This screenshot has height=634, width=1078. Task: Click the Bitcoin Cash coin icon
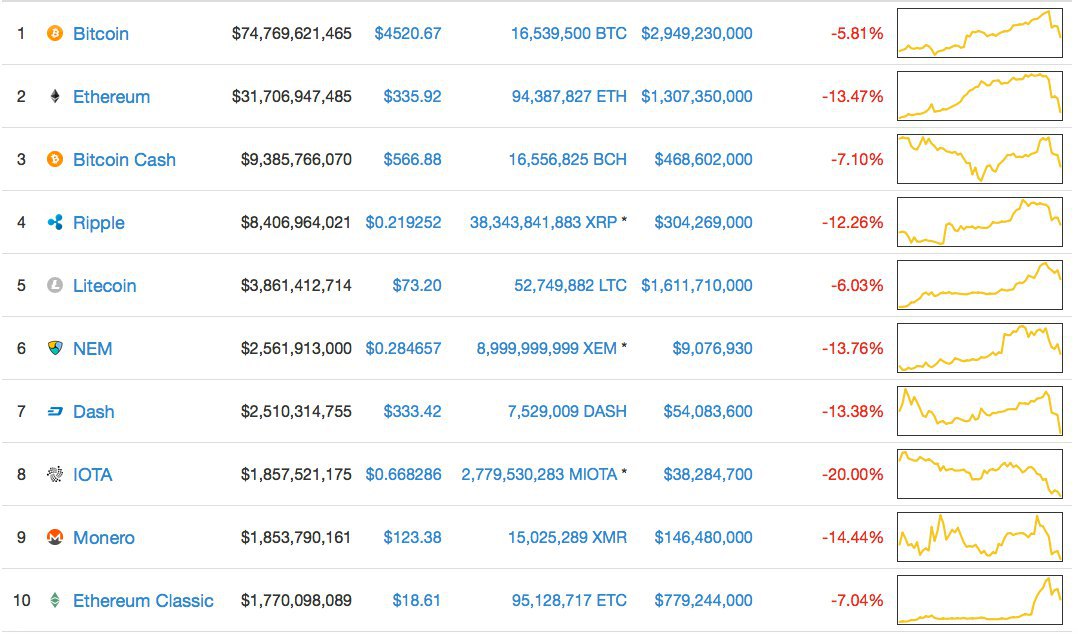point(55,160)
